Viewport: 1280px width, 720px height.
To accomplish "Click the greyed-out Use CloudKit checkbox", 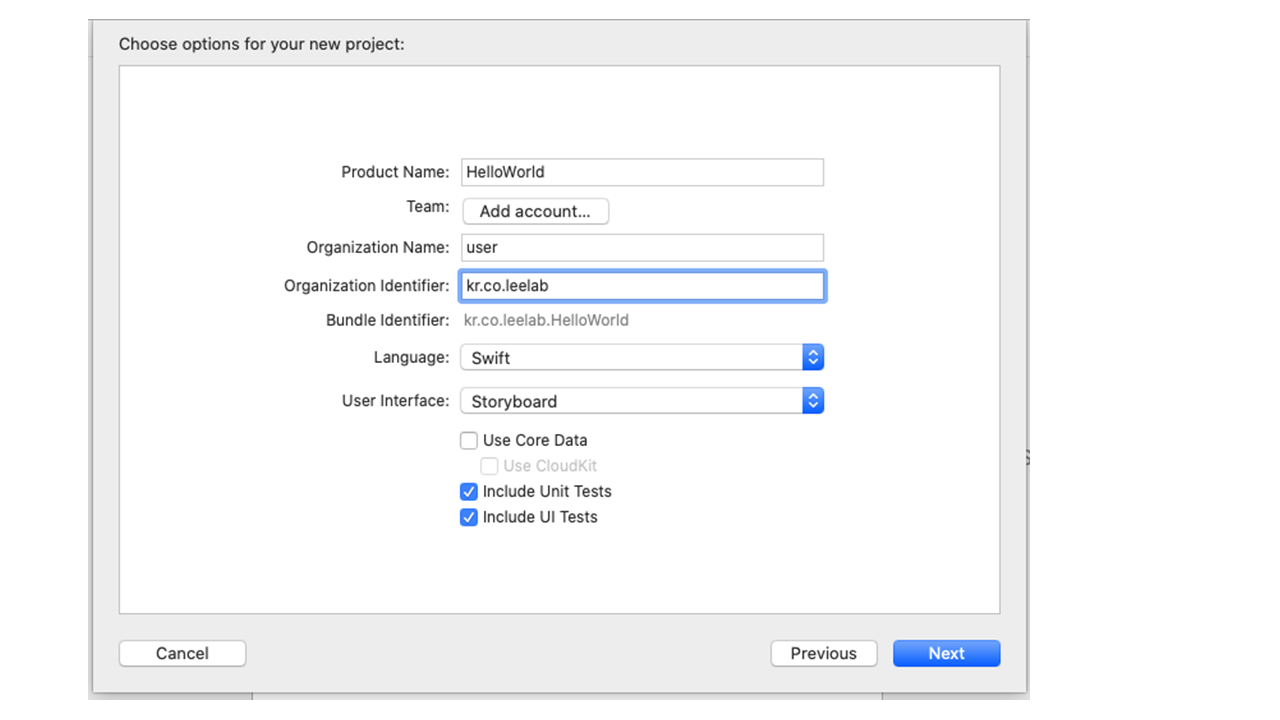I will click(x=489, y=466).
